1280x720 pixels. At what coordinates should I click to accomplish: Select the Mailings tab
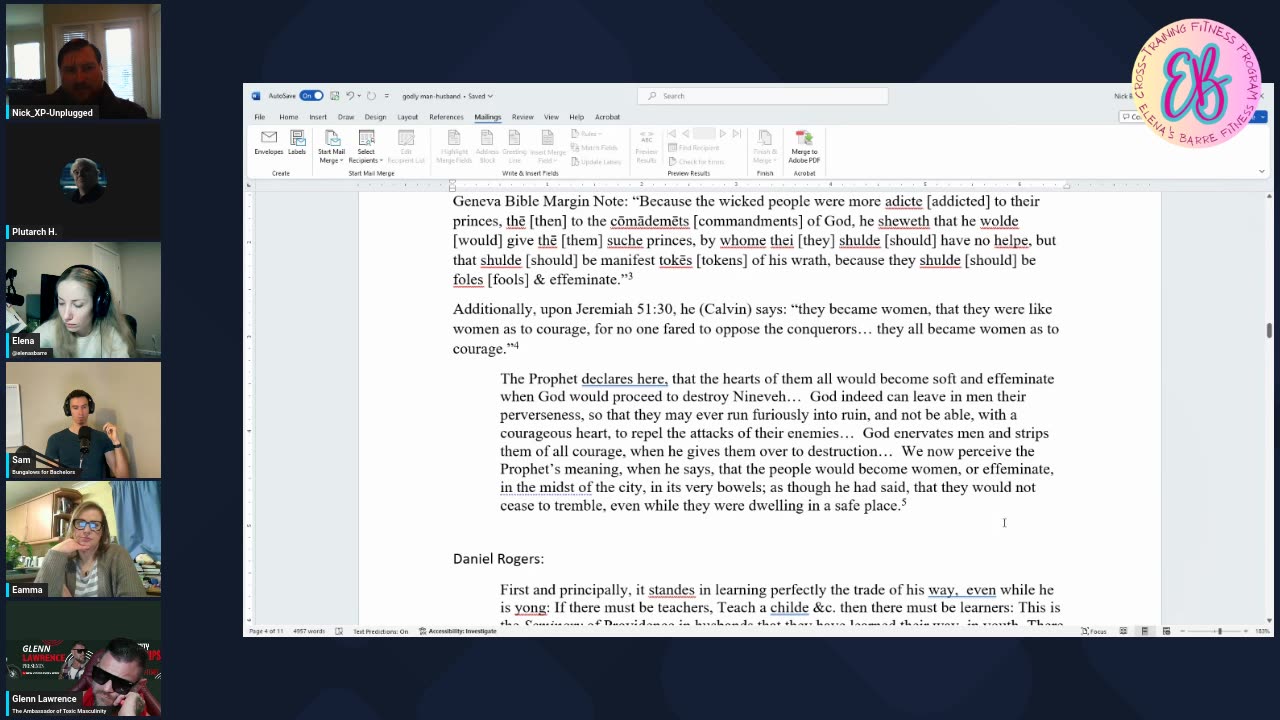tap(488, 117)
